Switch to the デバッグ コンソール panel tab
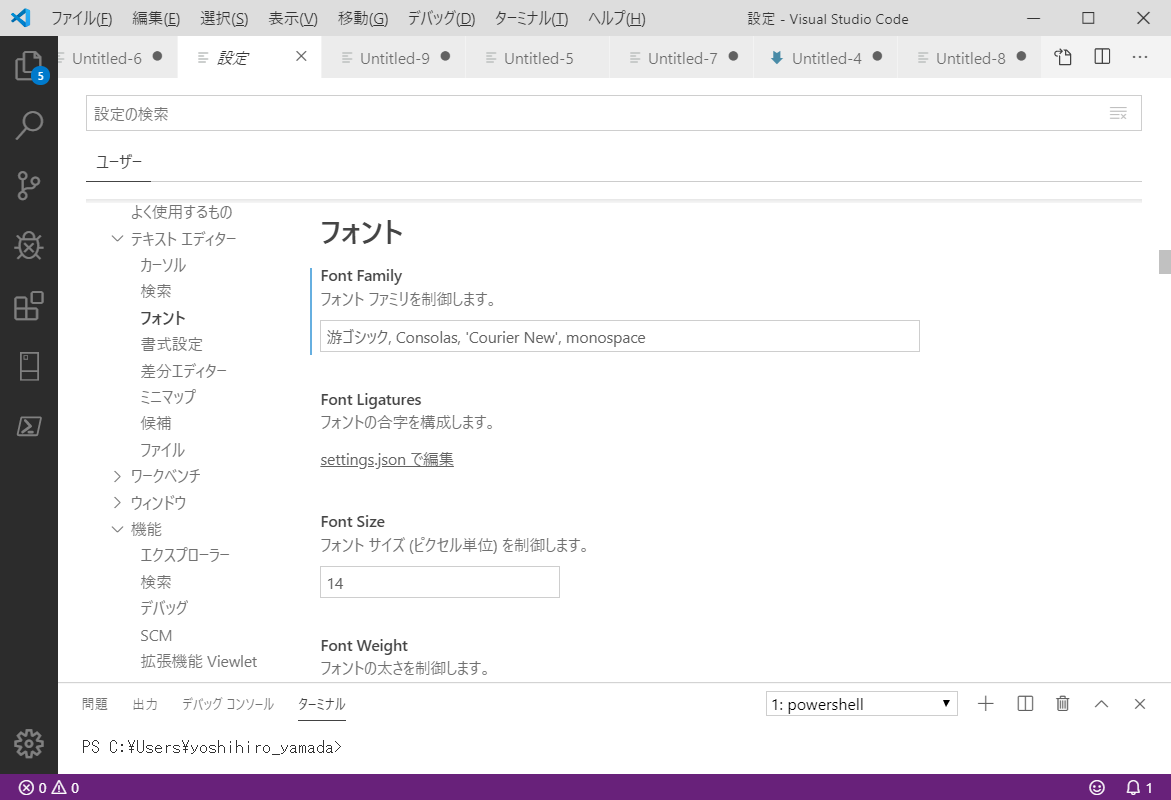 click(x=228, y=704)
